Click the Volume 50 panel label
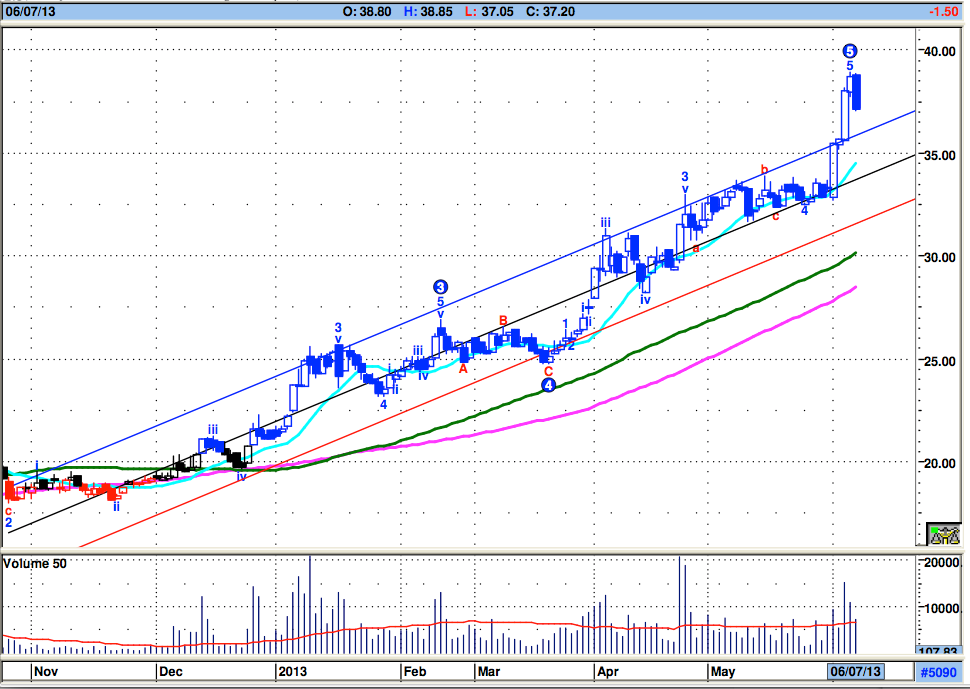Screen dimensions: 970x689 tap(35, 563)
